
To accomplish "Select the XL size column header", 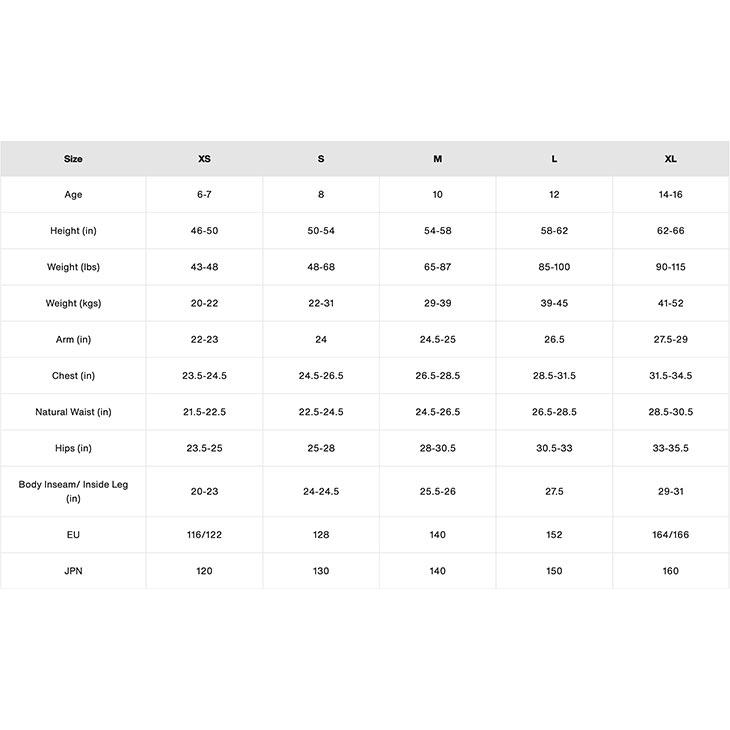I will (671, 159).
